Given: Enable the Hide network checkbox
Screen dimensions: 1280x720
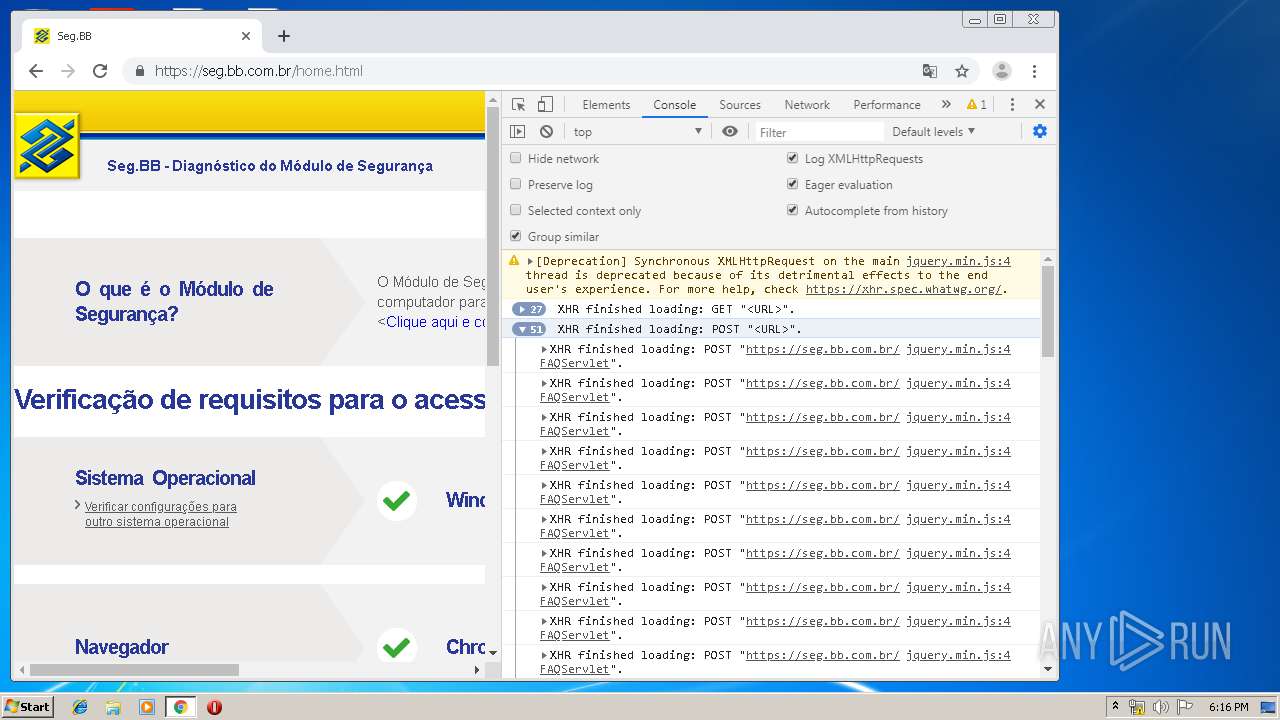Looking at the screenshot, I should (516, 158).
